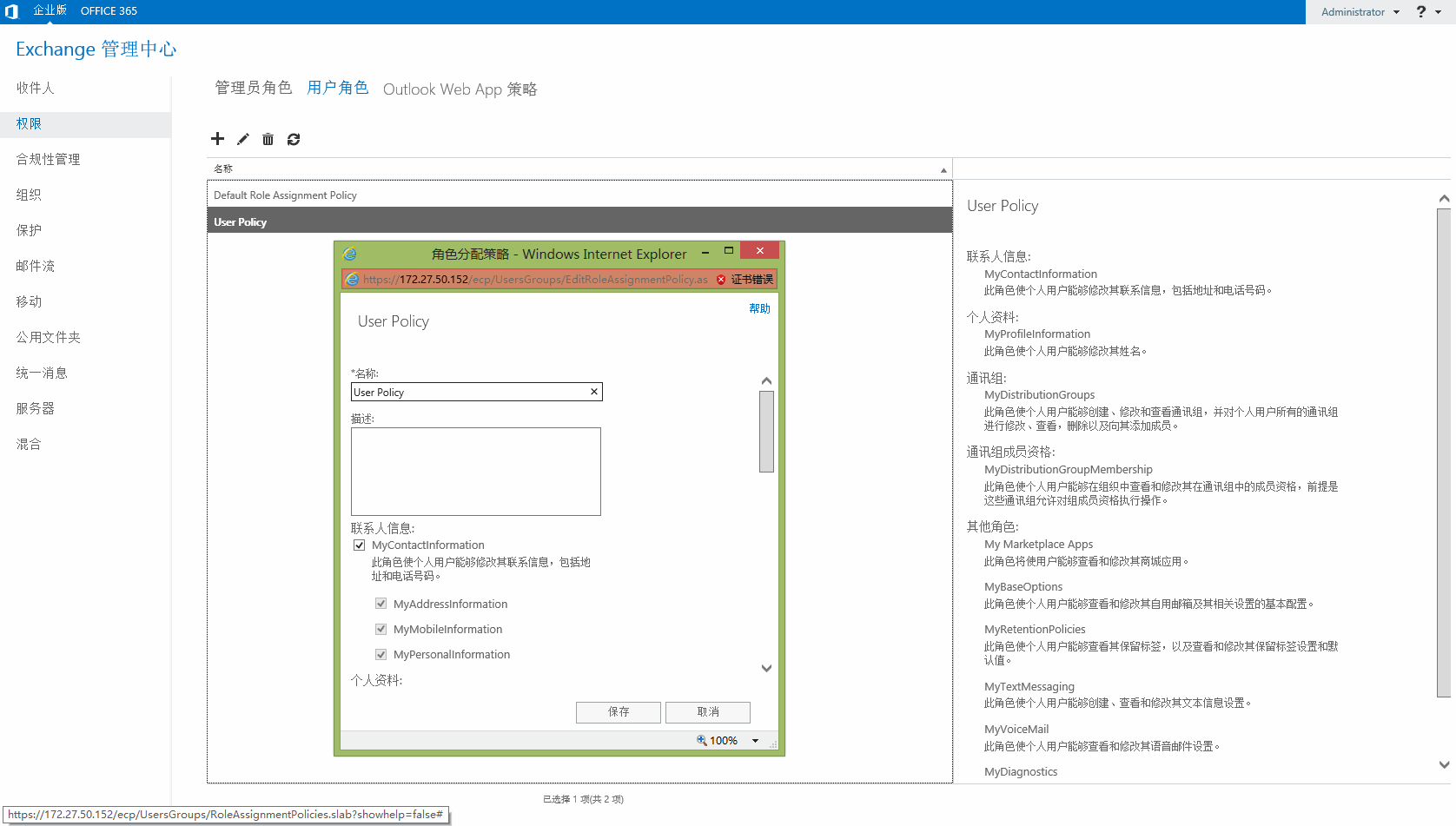Click the Exchange 管理中心 title
The height and width of the screenshot is (826, 1456).
coord(96,50)
